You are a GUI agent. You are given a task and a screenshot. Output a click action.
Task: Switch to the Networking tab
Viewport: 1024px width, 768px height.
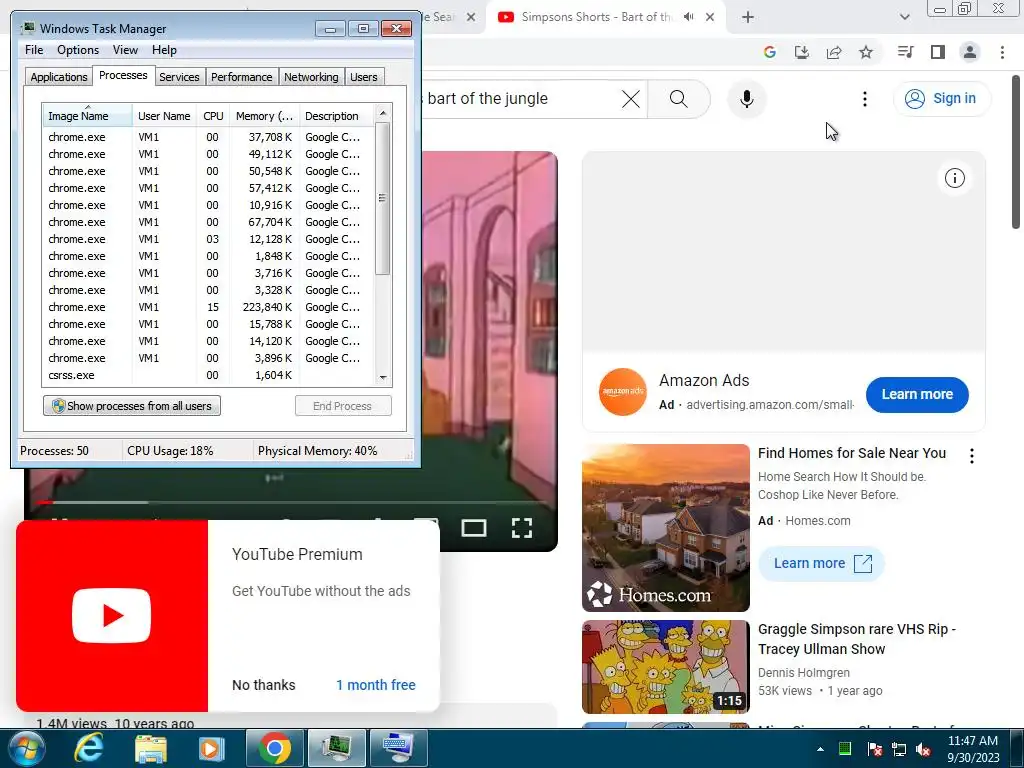coord(311,77)
